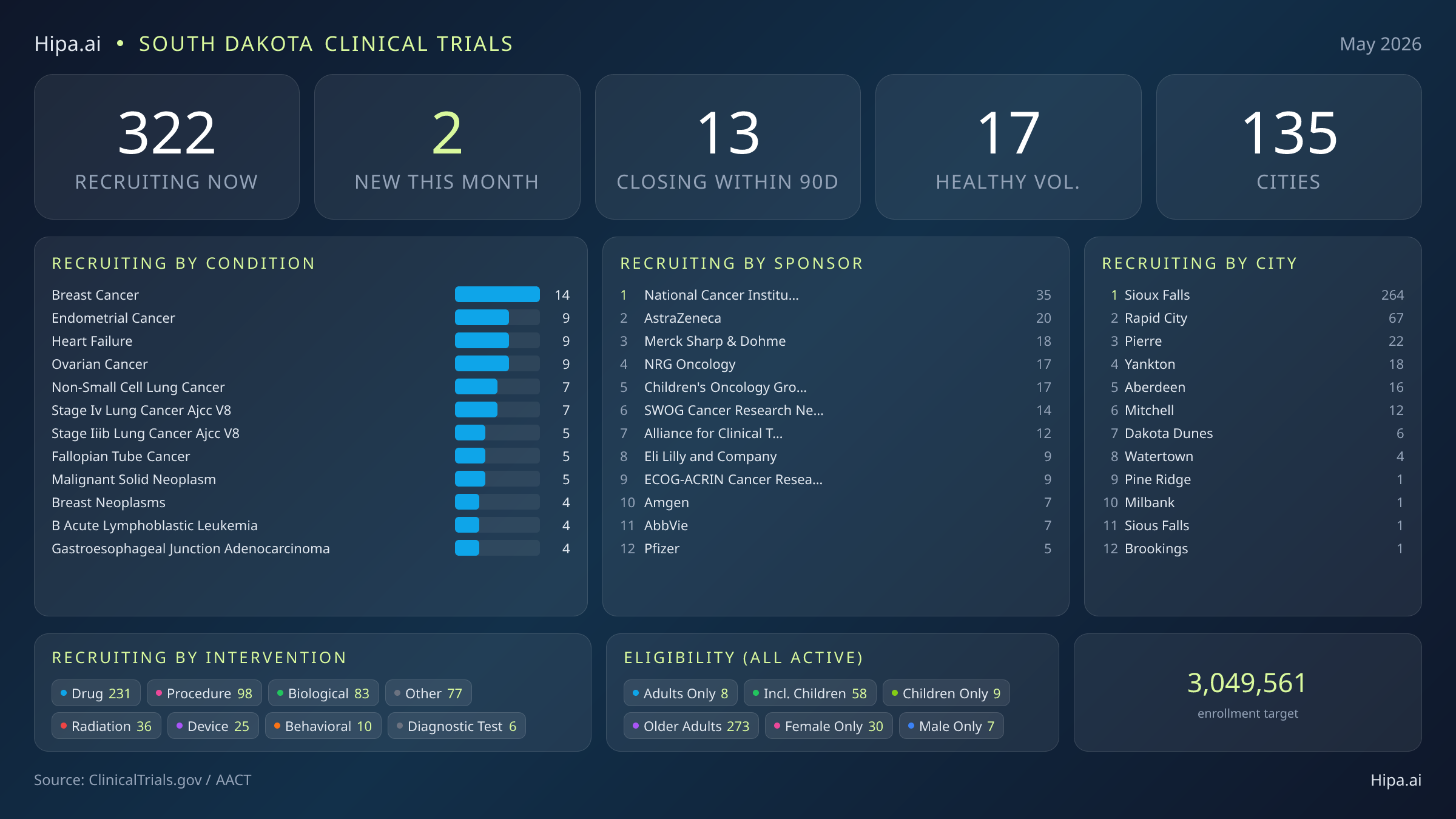
Task: Click the May 2026 date label
Action: (x=1380, y=44)
